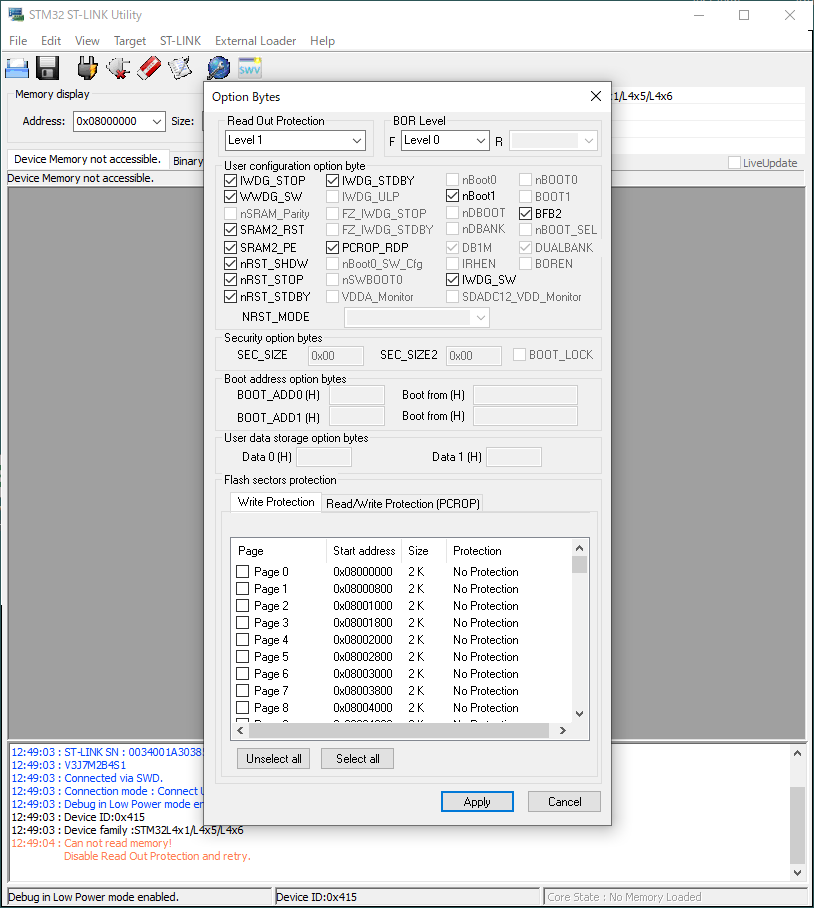
Task: Open the Read Out Protection dropdown
Action: pos(295,140)
